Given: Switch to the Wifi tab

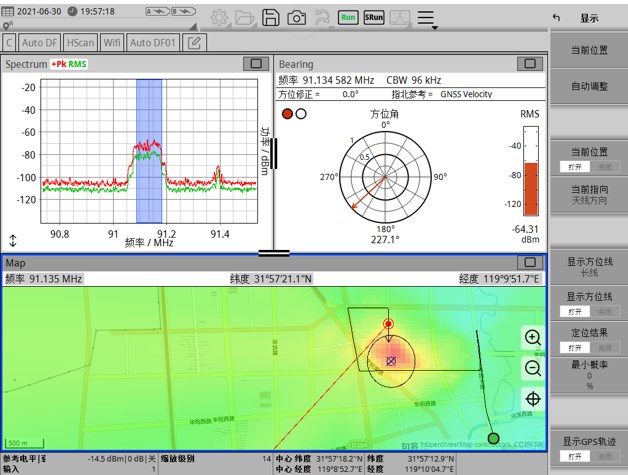Looking at the screenshot, I should (111, 43).
